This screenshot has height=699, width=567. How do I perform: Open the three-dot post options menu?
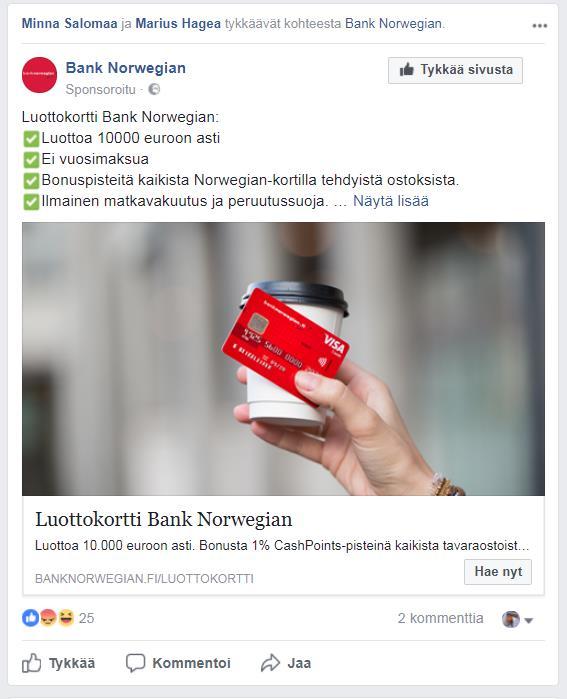point(539,25)
